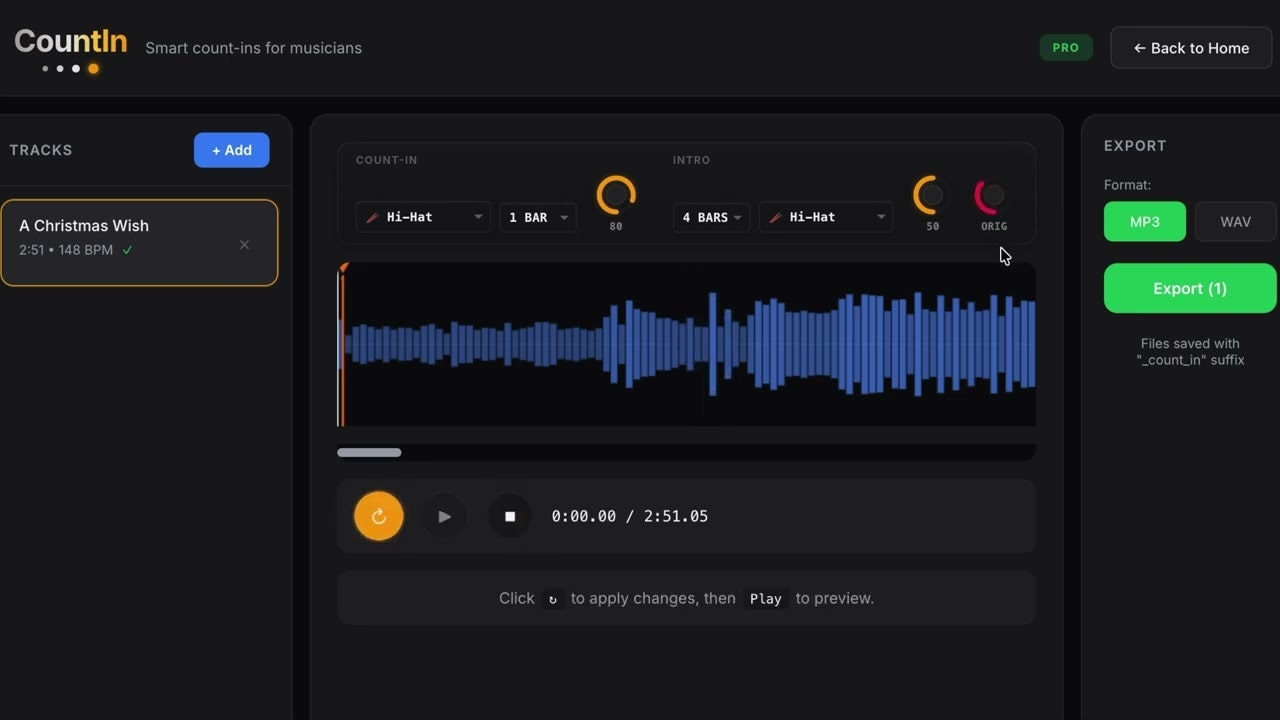
Task: Adjust the count-in volume knob at 80
Action: click(616, 195)
